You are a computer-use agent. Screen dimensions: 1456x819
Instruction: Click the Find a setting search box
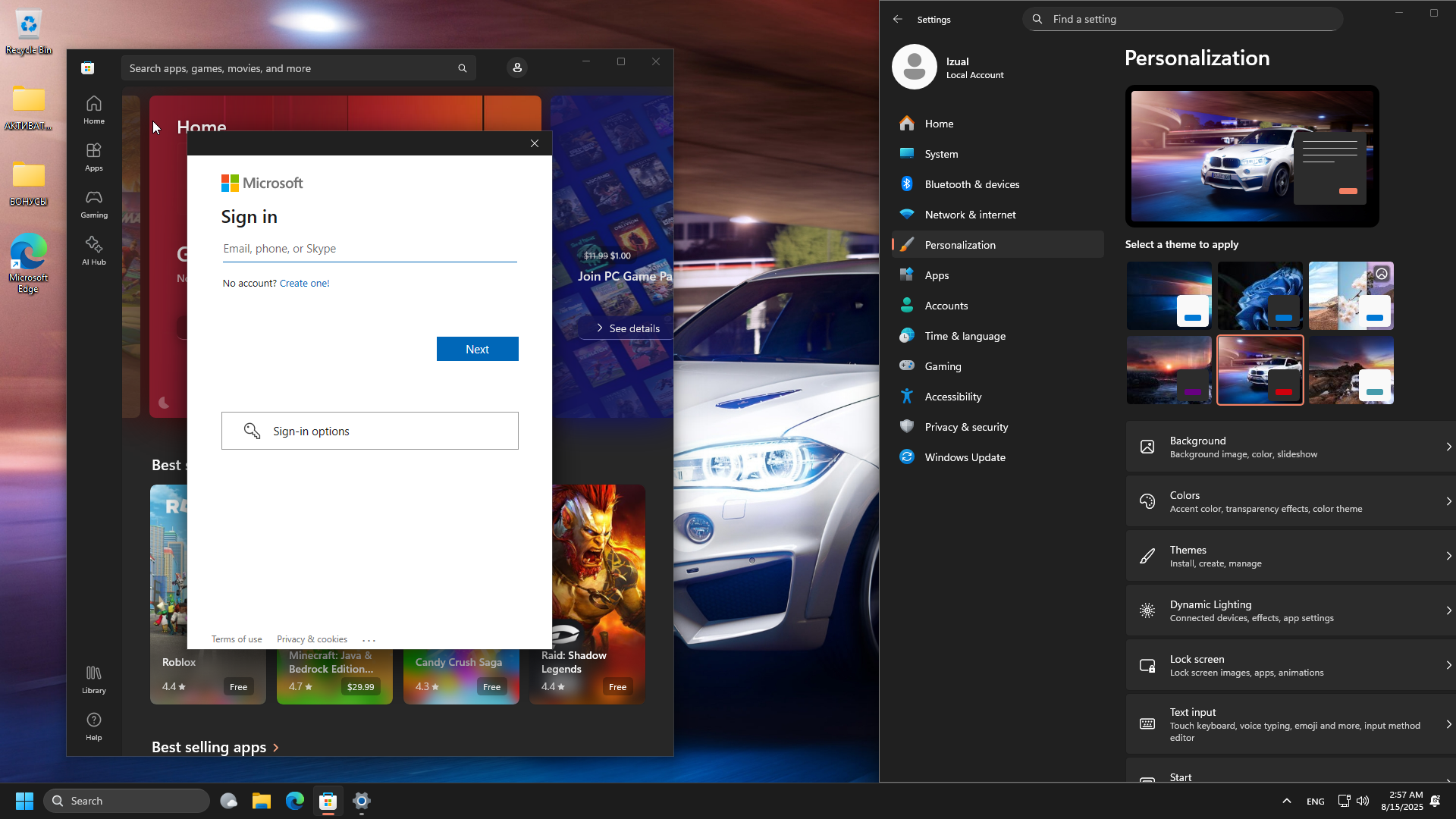tap(1182, 19)
